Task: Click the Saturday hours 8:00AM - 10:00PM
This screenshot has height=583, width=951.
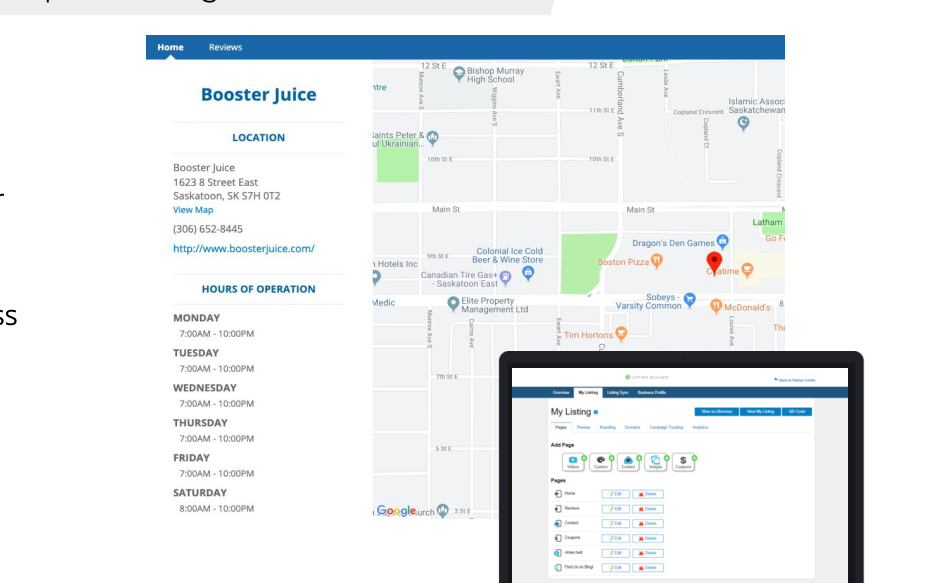Action: tap(217, 508)
